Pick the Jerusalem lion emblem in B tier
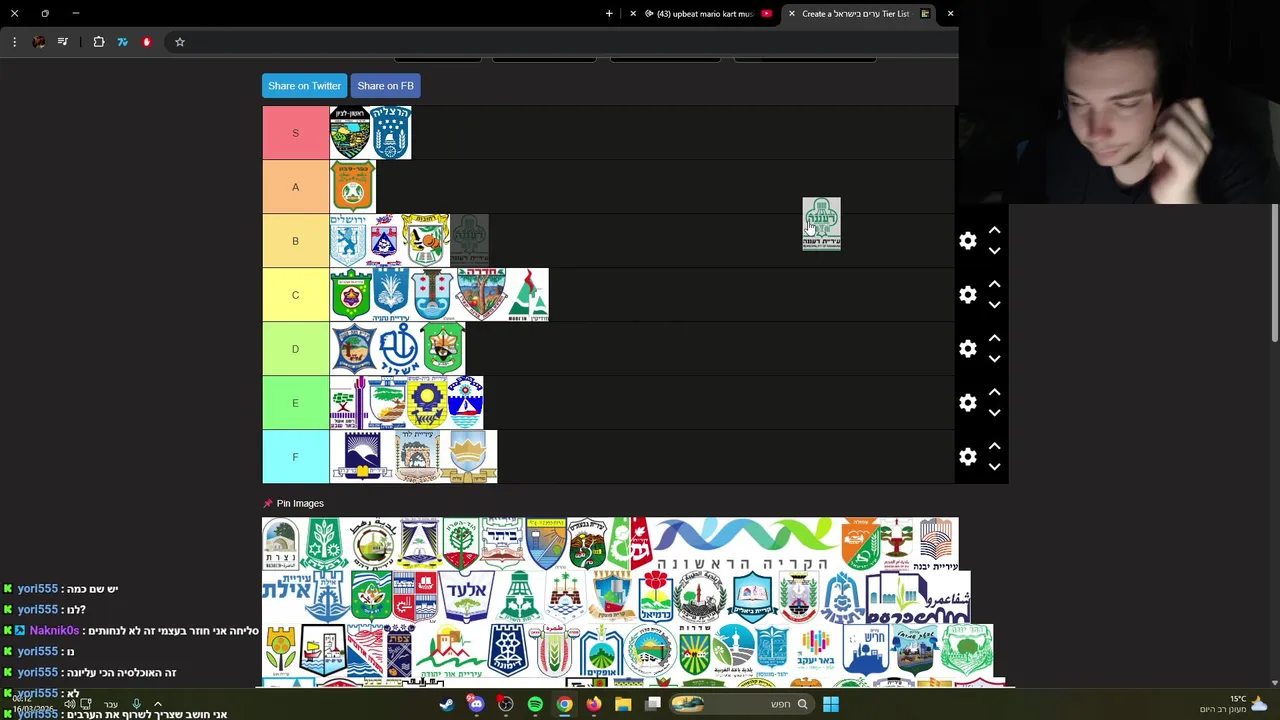The width and height of the screenshot is (1280, 720). tap(348, 241)
